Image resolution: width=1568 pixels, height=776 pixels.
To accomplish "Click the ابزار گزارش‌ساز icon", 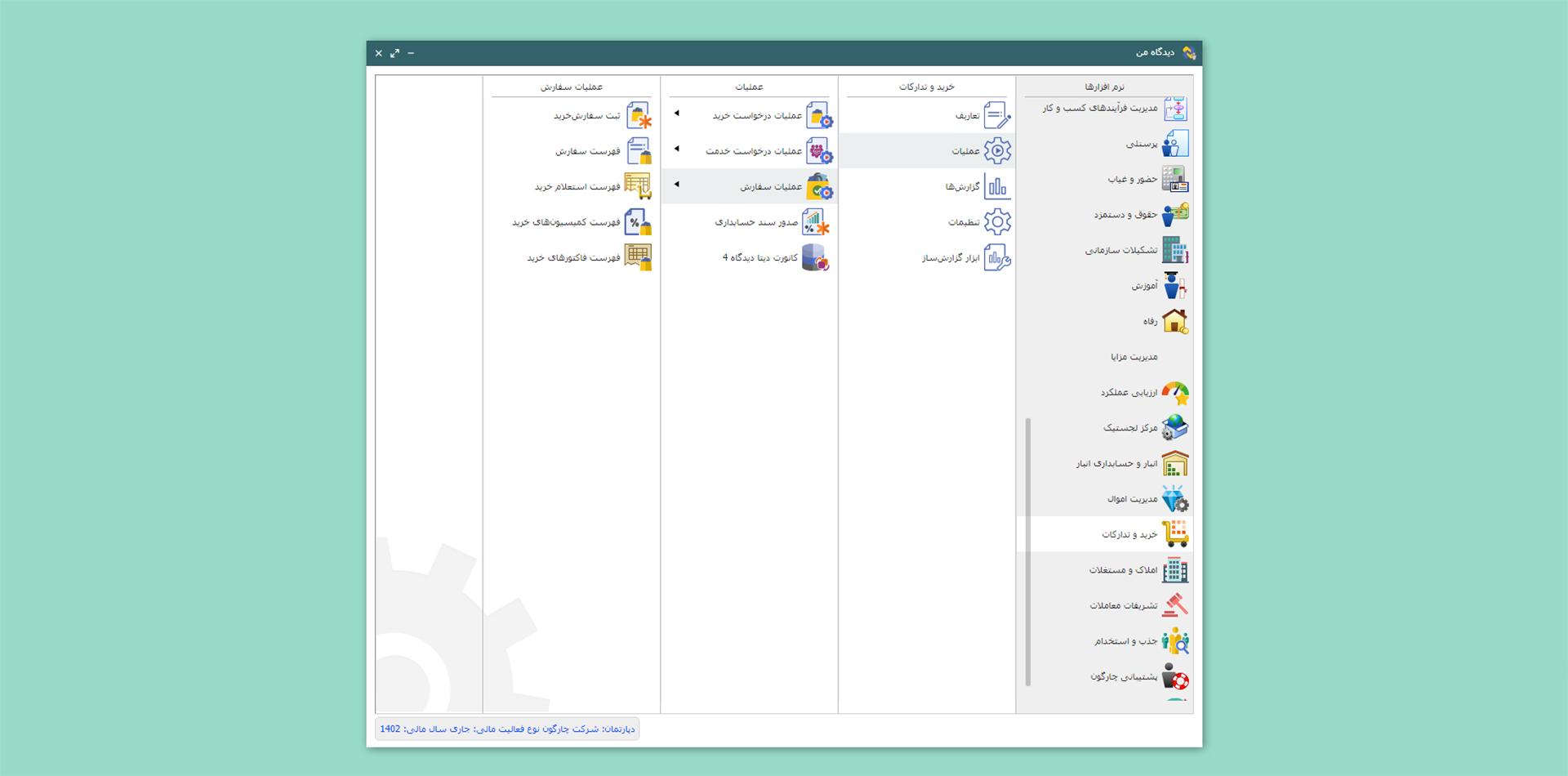I will [996, 258].
